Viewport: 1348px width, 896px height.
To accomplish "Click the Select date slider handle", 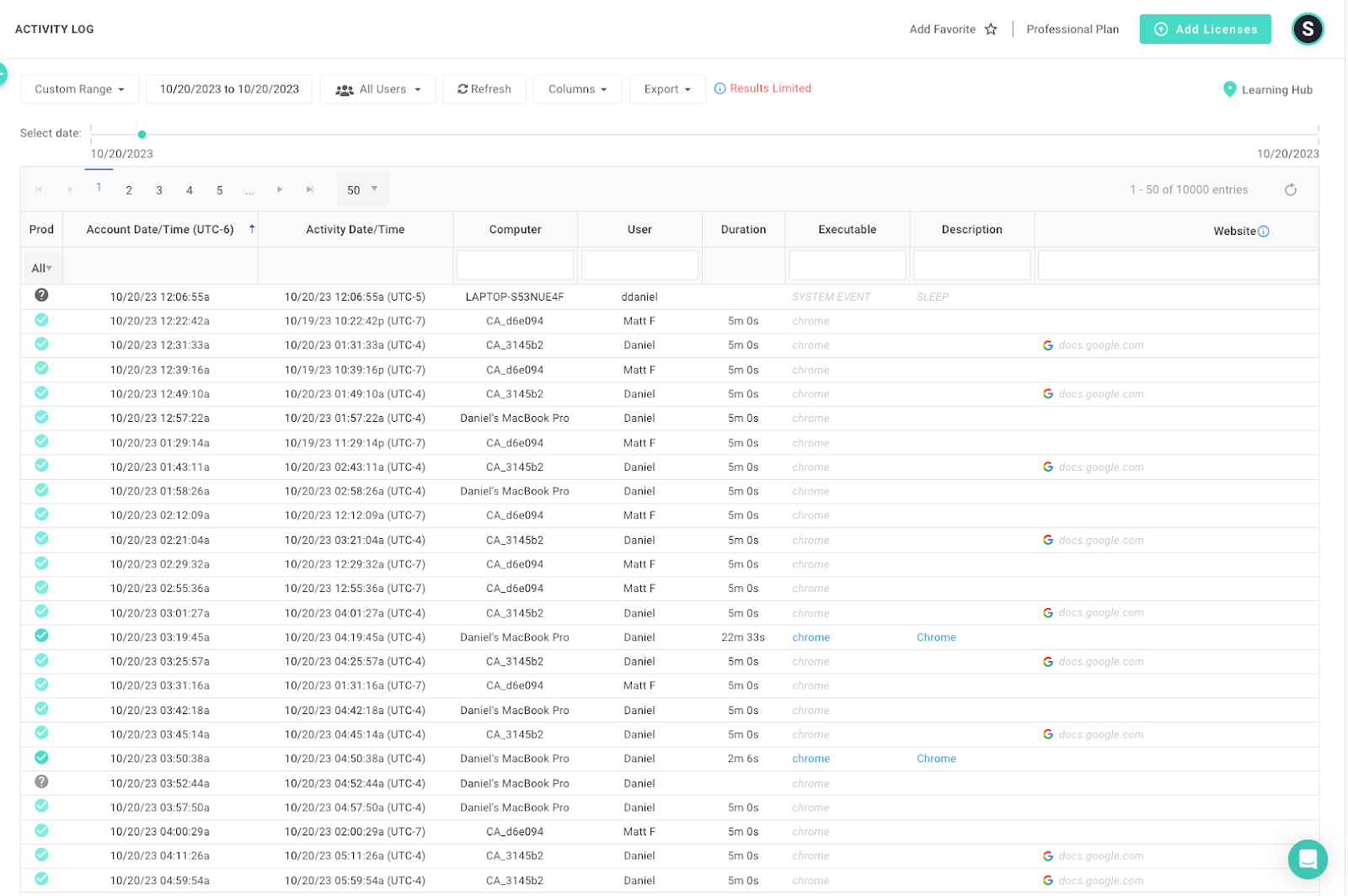I will coord(142,135).
